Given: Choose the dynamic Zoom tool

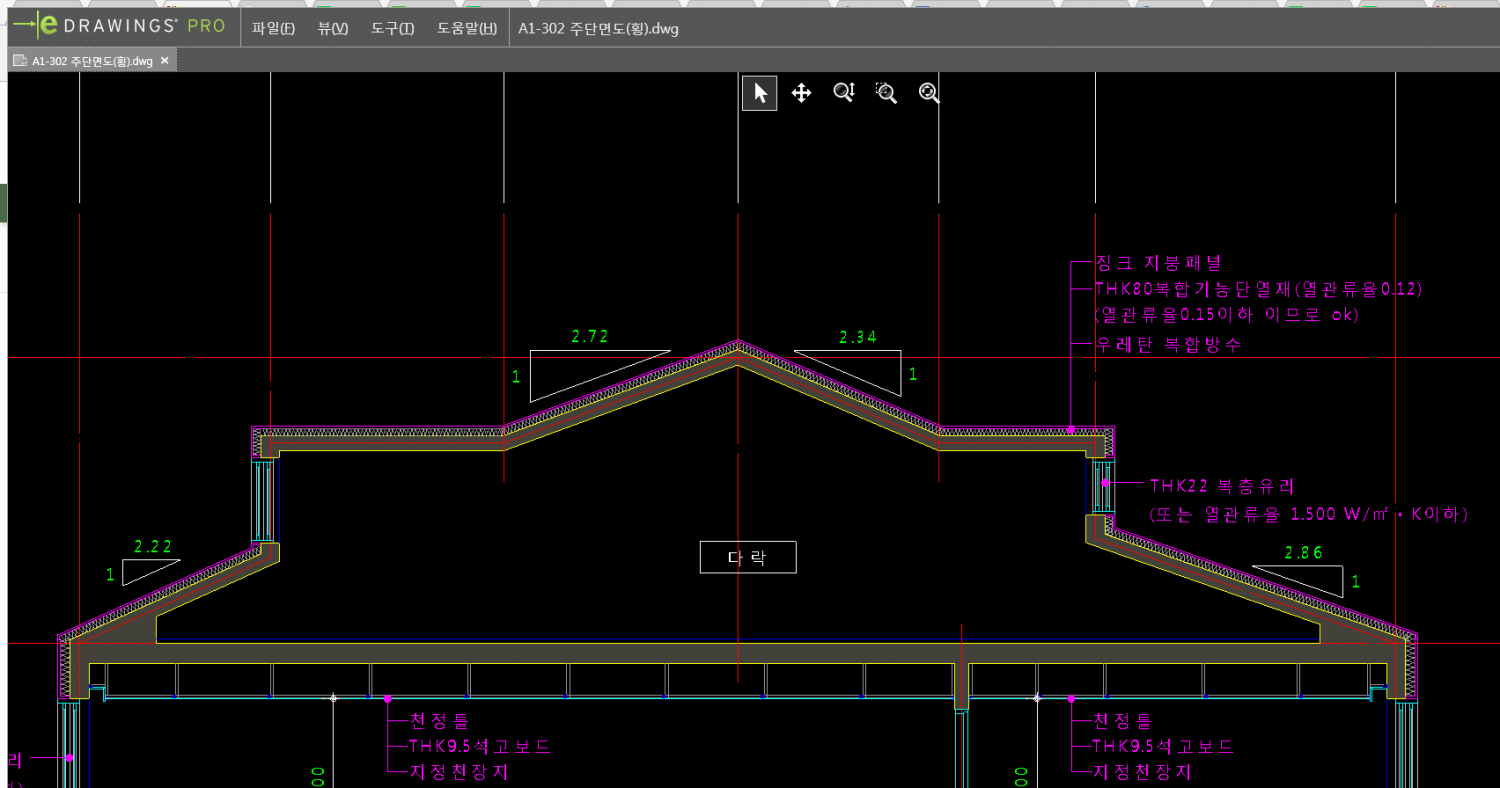Looking at the screenshot, I should click(844, 93).
